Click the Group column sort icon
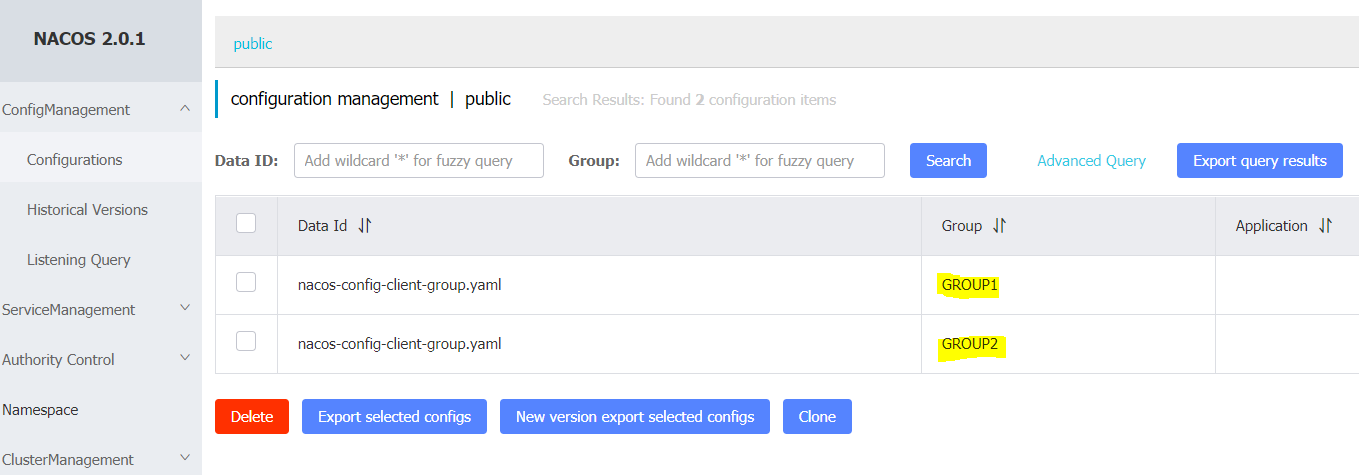Image resolution: width=1359 pixels, height=475 pixels. [999, 226]
